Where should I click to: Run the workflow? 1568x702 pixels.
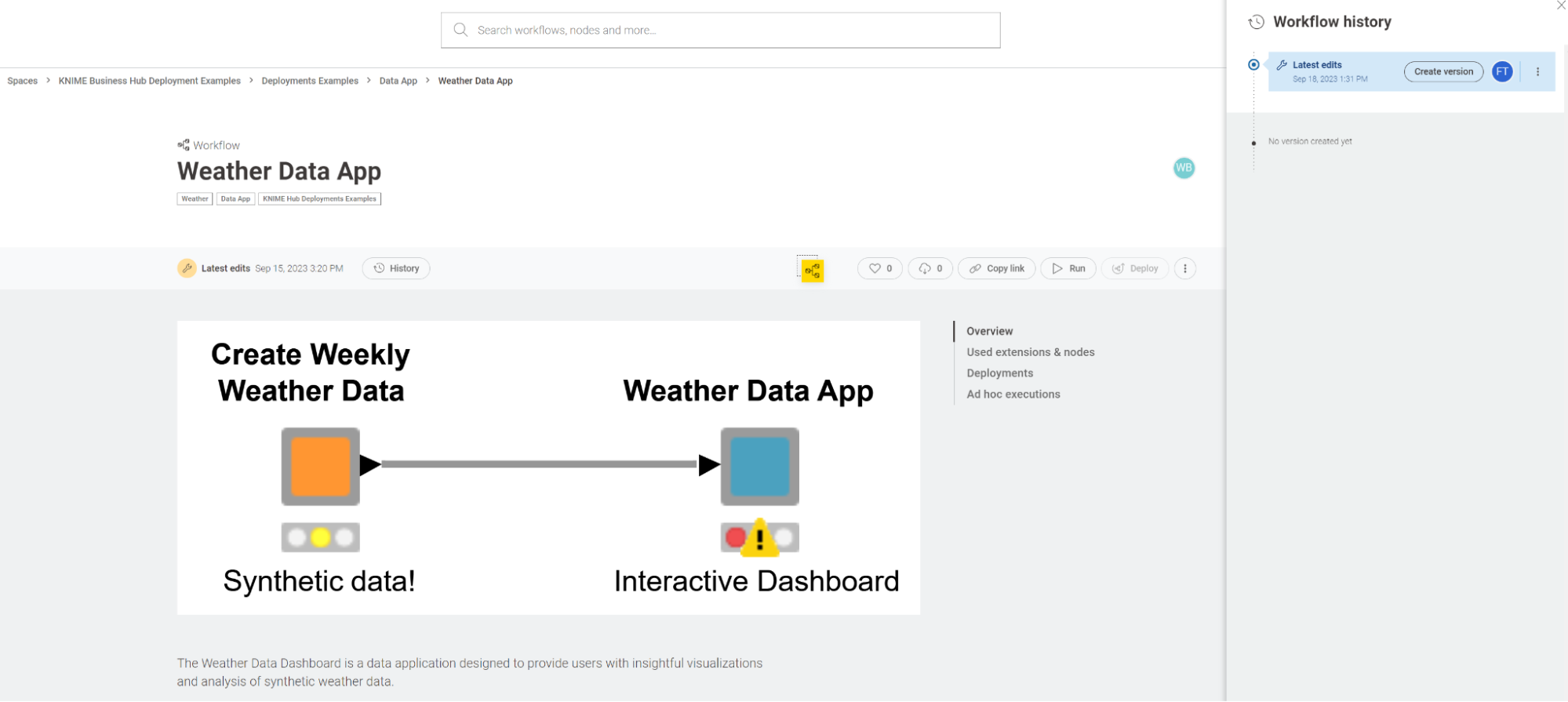tap(1068, 268)
